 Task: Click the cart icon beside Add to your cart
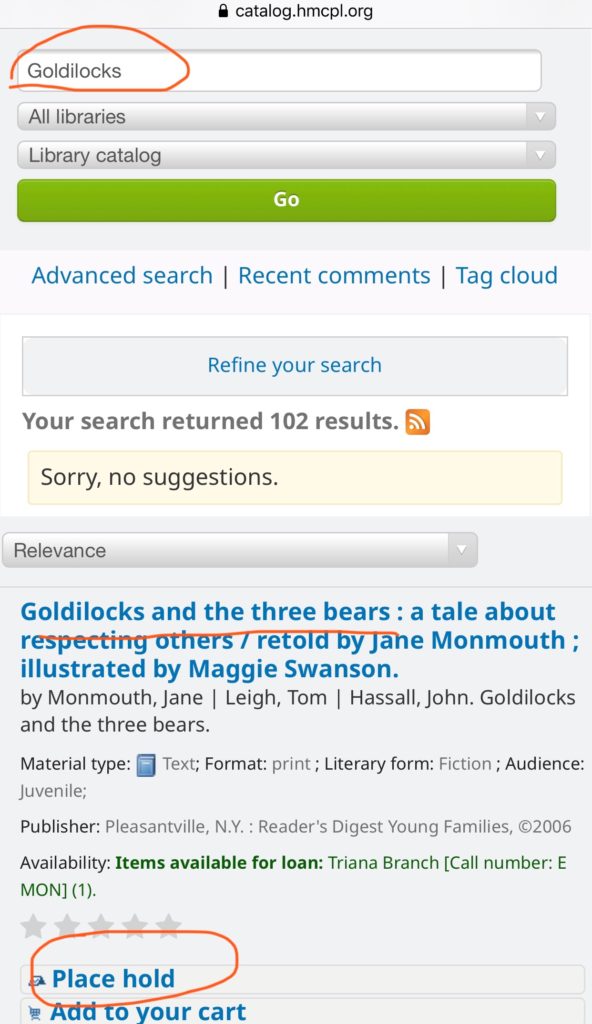[x=35, y=1014]
